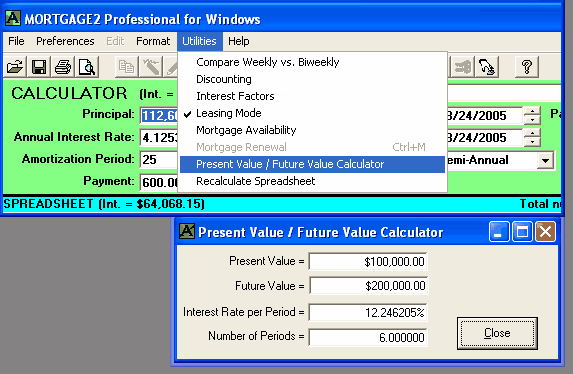573x374 pixels.
Task: Click the Close button in calculator dialog
Action: pyautogui.click(x=497, y=333)
